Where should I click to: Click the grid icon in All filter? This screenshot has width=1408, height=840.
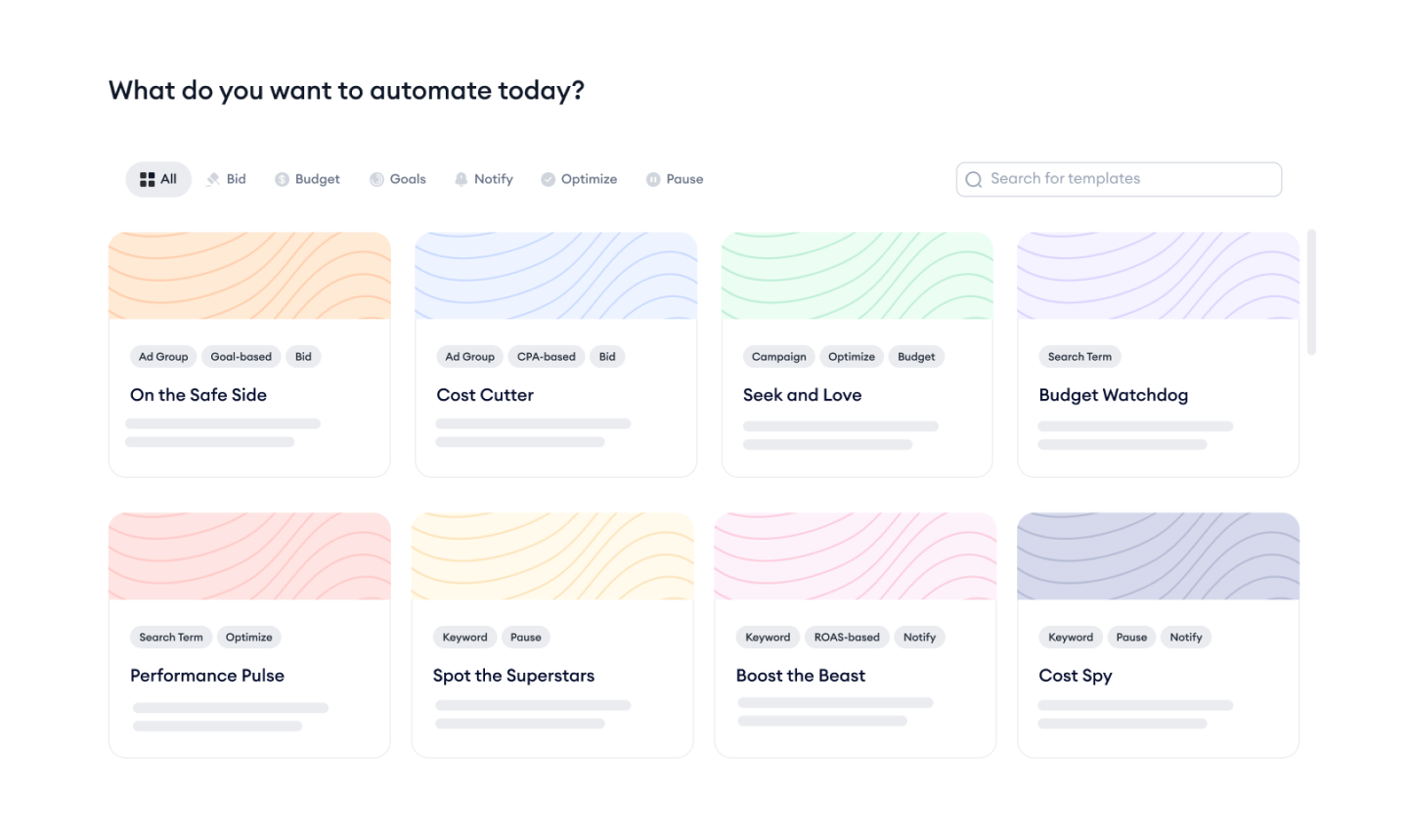coord(147,179)
